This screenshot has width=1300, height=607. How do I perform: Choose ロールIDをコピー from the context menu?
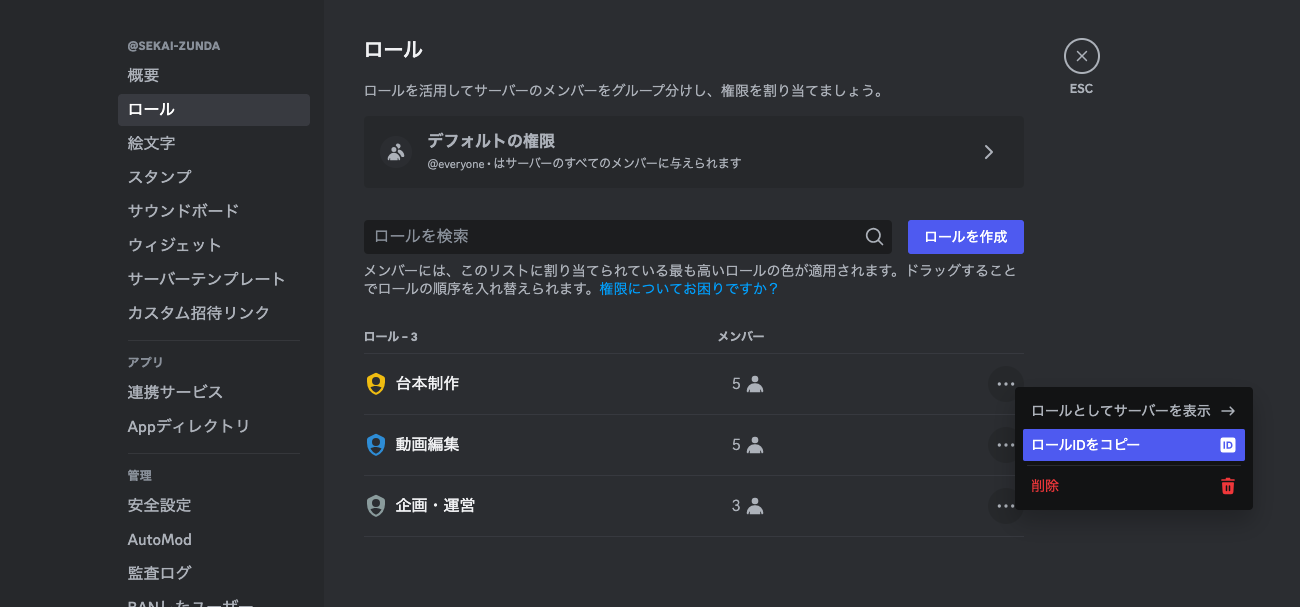[1100, 445]
